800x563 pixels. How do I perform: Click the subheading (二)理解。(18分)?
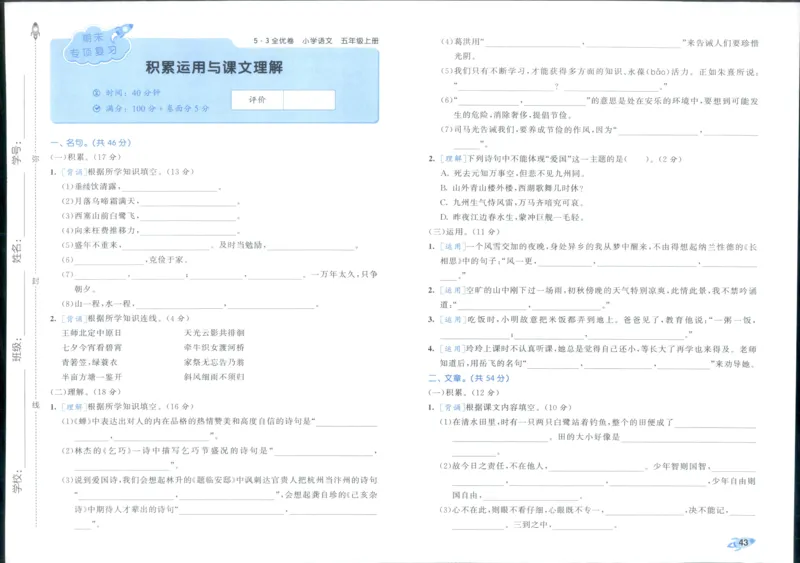[x=86, y=392]
